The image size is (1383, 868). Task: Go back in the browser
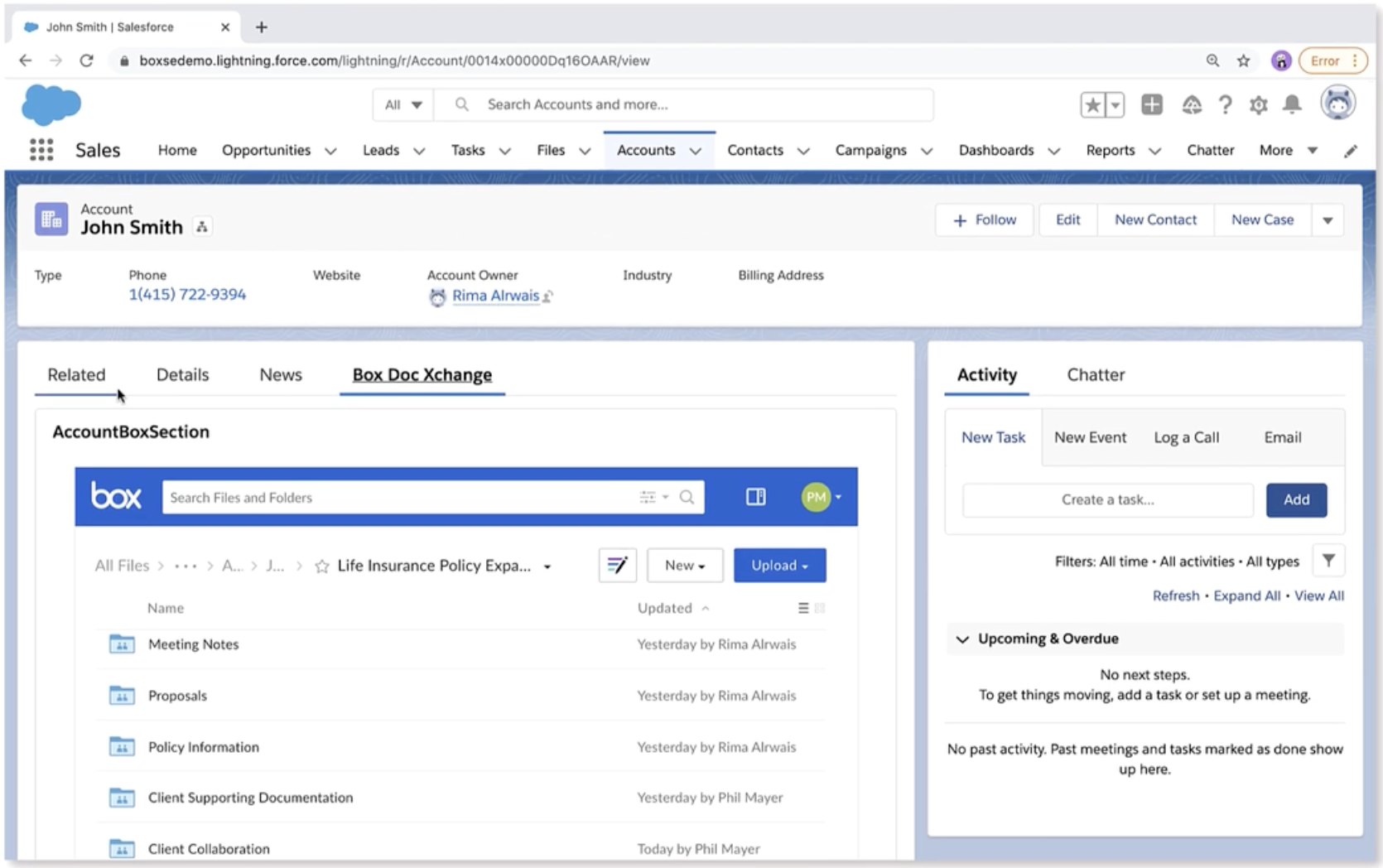click(x=26, y=60)
